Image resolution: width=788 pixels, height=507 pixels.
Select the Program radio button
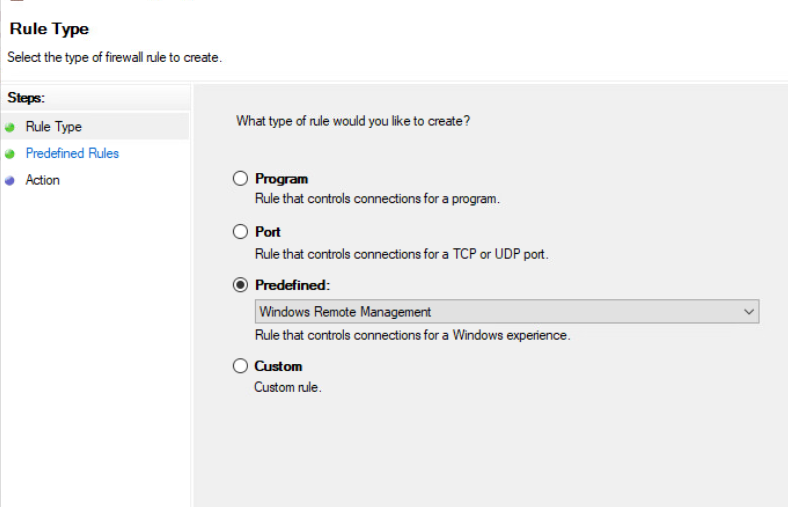click(x=240, y=179)
